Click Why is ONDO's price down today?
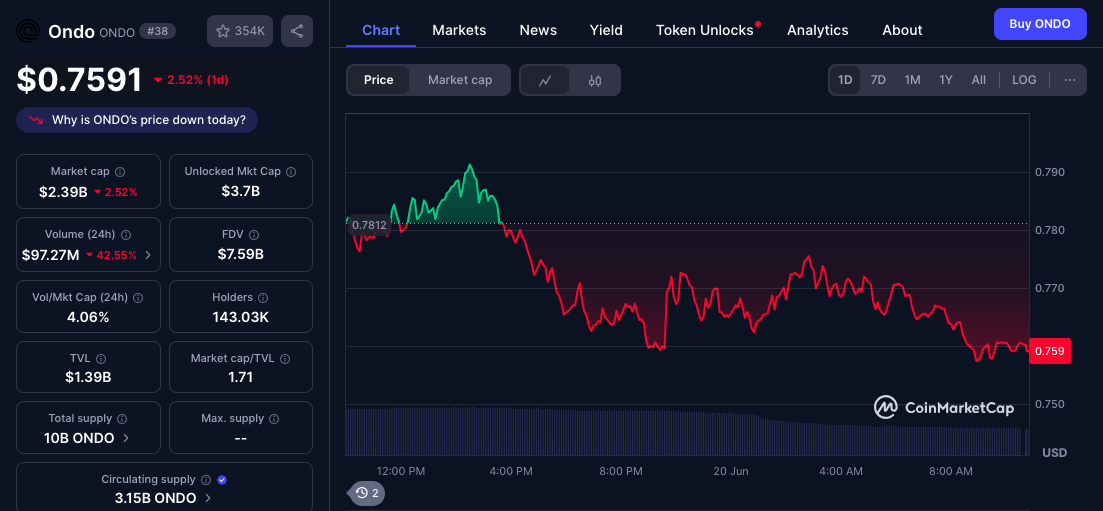Image resolution: width=1103 pixels, height=511 pixels. click(137, 120)
